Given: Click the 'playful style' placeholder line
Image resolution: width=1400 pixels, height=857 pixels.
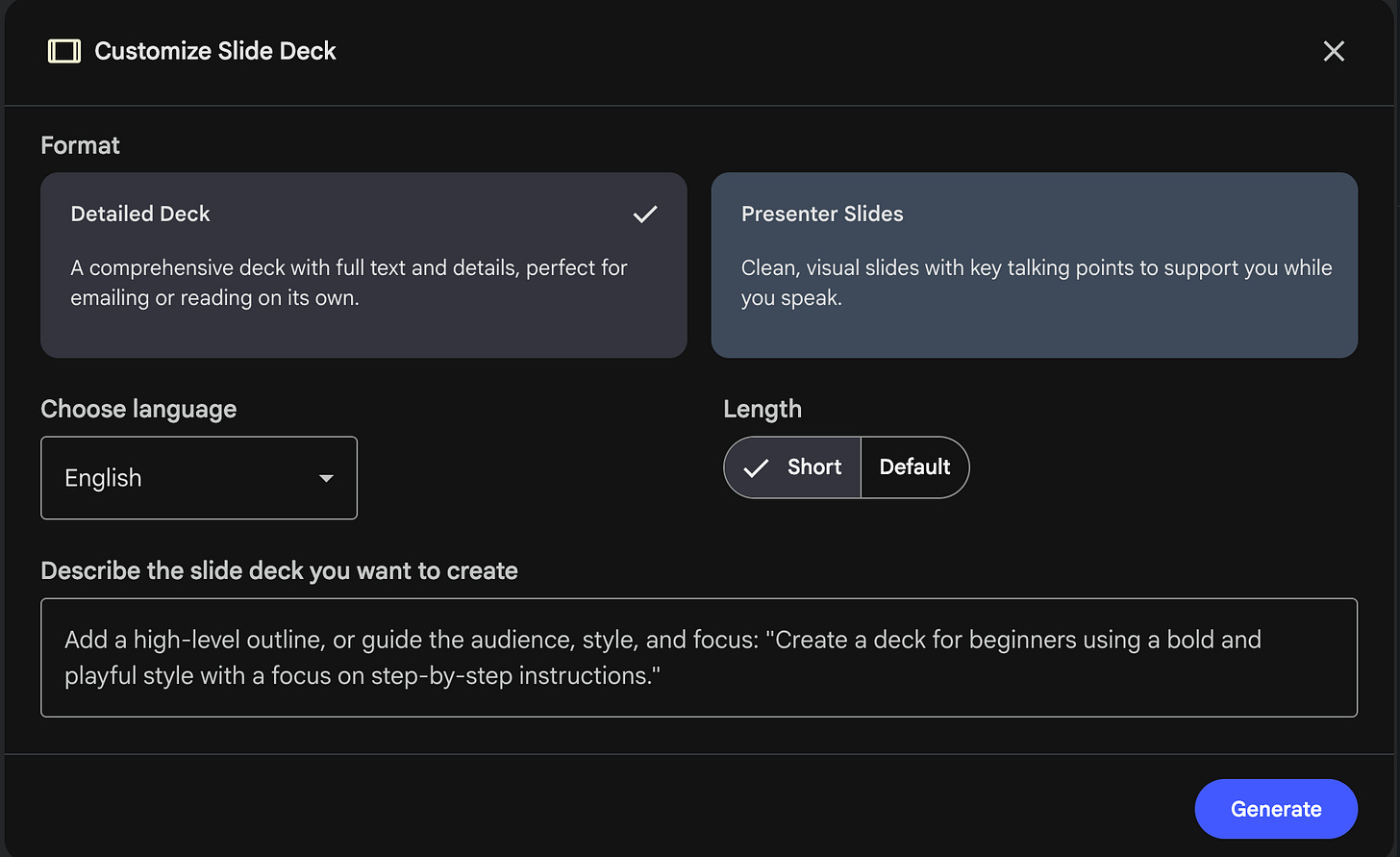Looking at the screenshot, I should point(362,676).
